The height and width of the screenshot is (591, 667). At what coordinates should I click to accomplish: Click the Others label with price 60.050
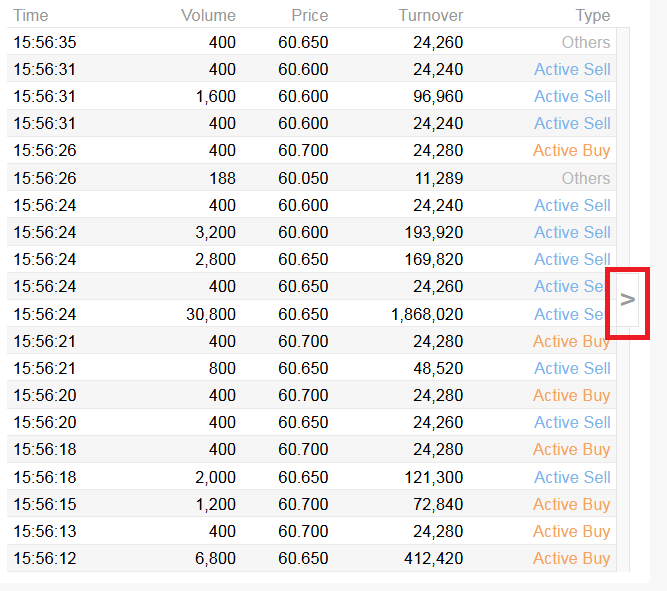click(x=586, y=178)
